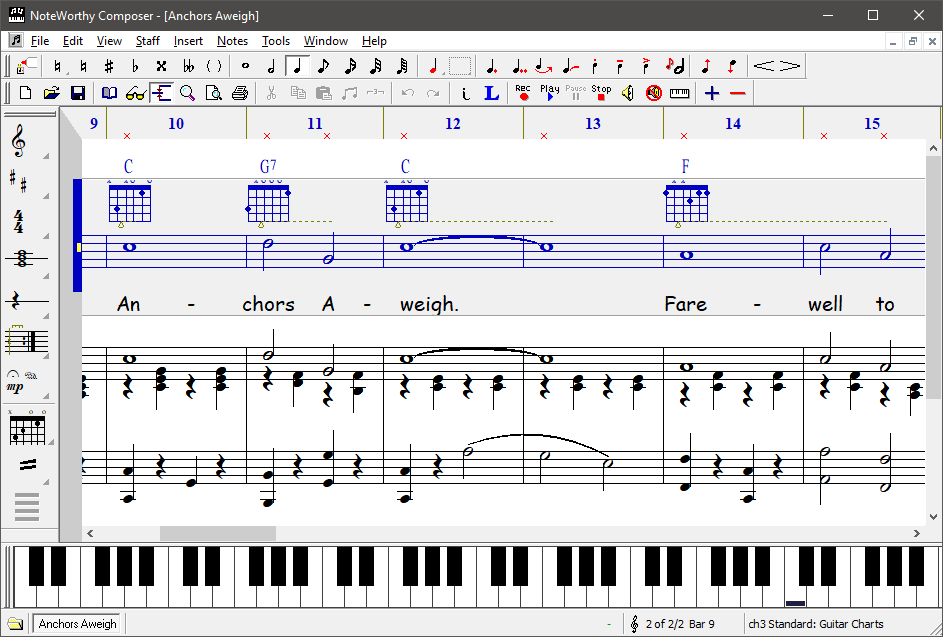Click the red Rec recording icon

pyautogui.click(x=521, y=90)
